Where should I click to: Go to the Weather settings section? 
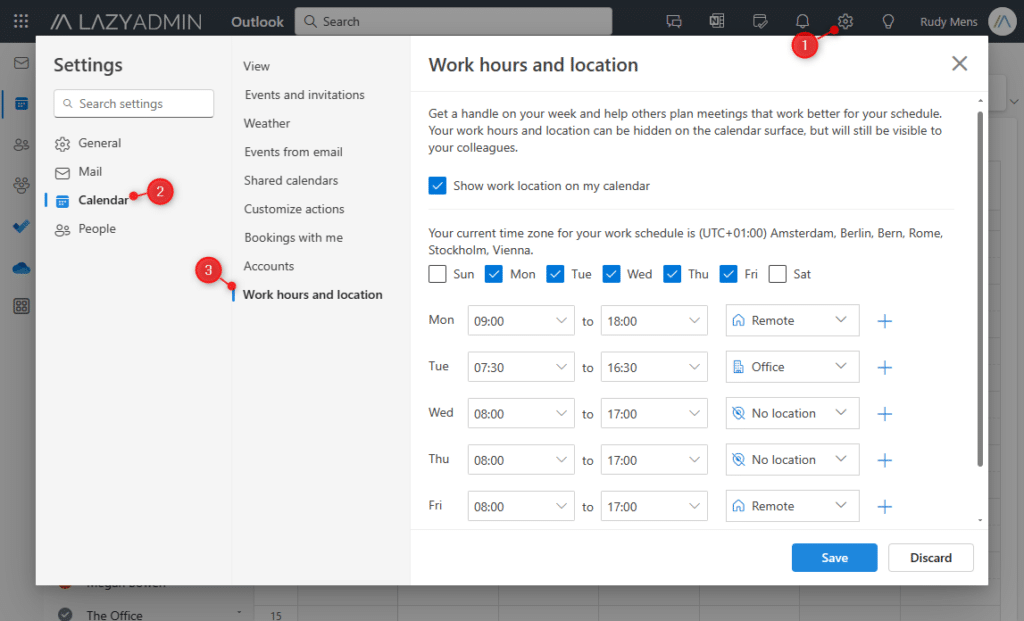(266, 123)
